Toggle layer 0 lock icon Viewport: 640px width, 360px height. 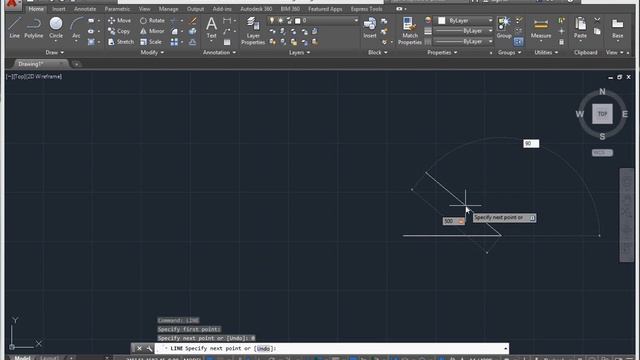289,20
